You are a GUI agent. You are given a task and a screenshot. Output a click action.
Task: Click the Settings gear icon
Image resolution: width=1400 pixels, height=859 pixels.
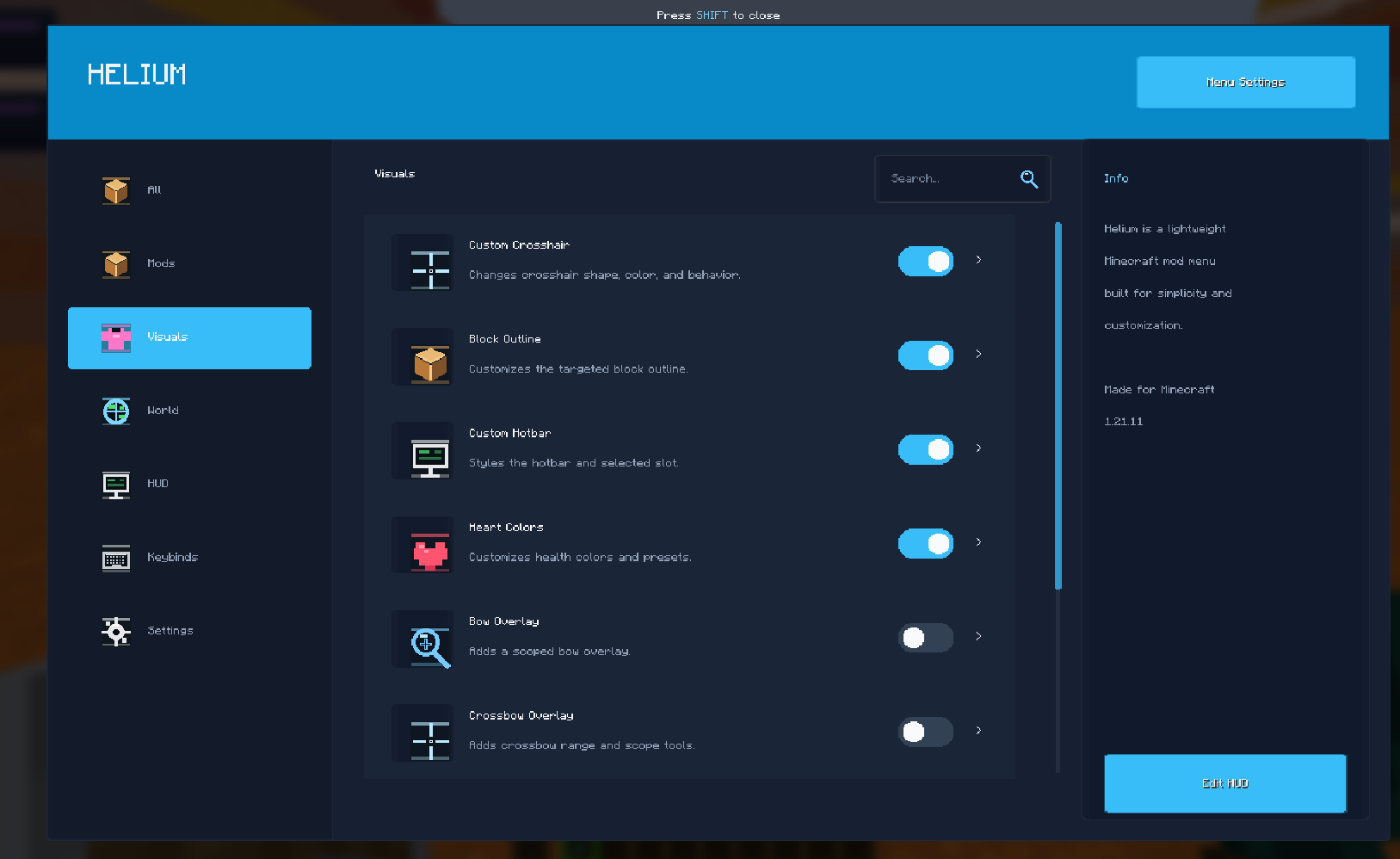pyautogui.click(x=116, y=632)
